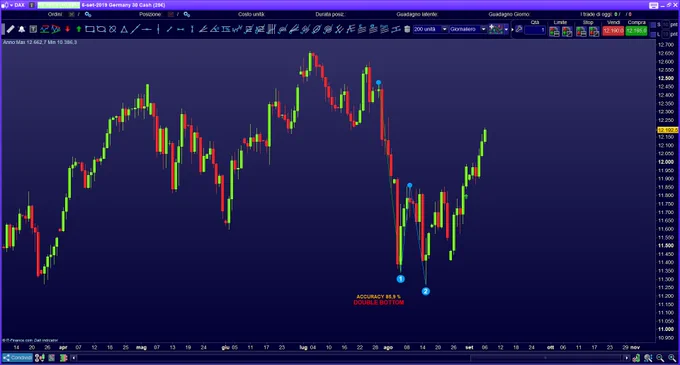The width and height of the screenshot is (680, 365).
Task: Click the ACCURACY 85,9 % label
Action: click(x=379, y=297)
